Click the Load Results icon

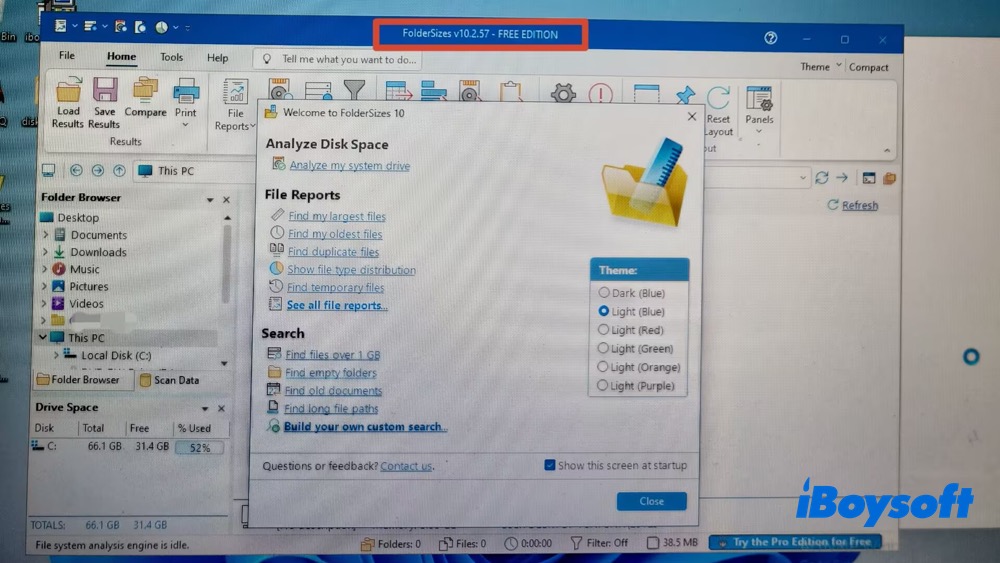(x=68, y=91)
